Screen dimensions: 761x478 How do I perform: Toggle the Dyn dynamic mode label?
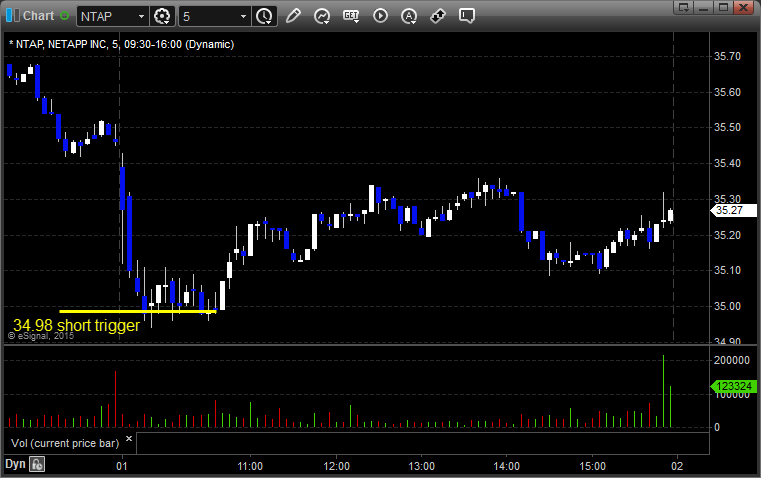(x=15, y=464)
